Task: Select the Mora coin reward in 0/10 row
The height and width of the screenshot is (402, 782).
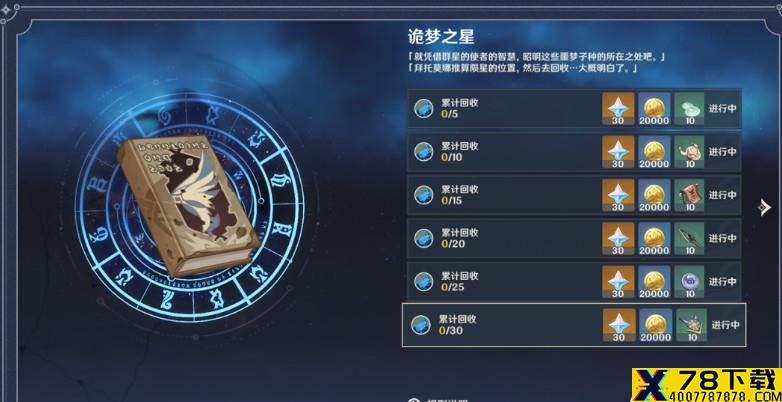Action: 654,152
